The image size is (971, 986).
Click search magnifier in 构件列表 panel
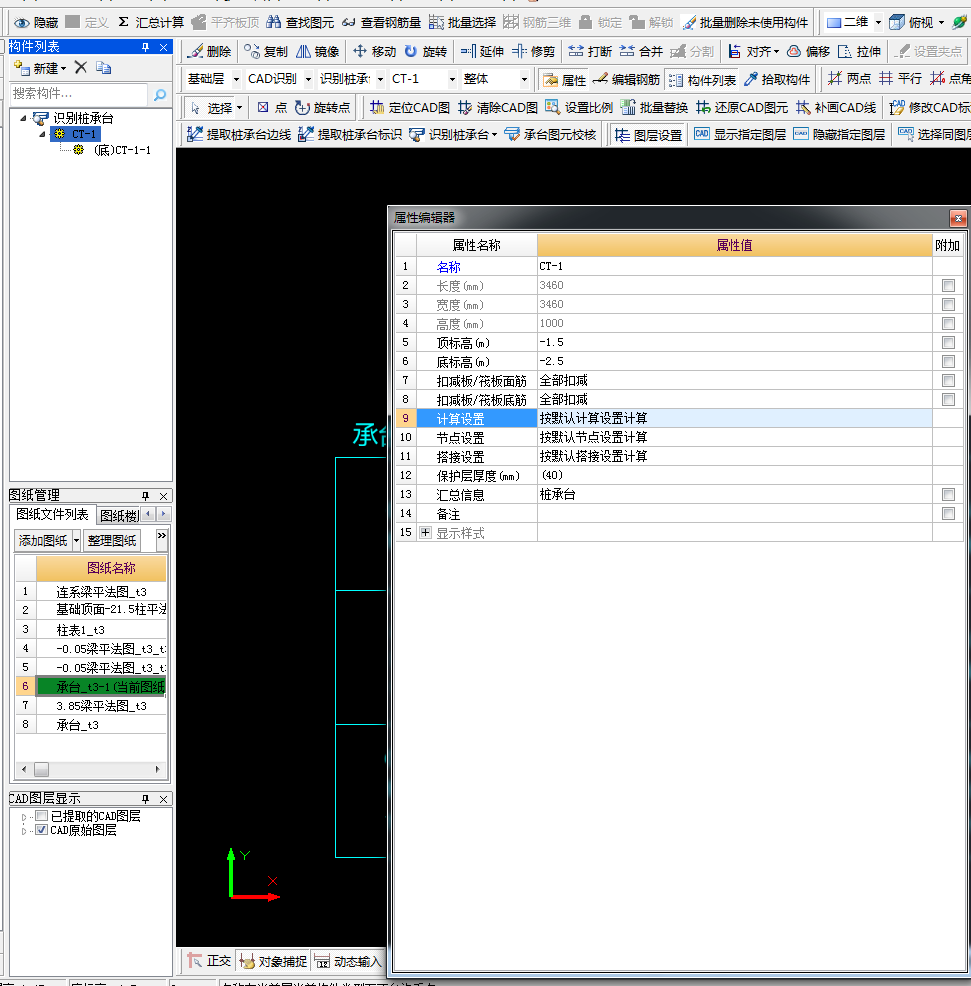point(160,94)
